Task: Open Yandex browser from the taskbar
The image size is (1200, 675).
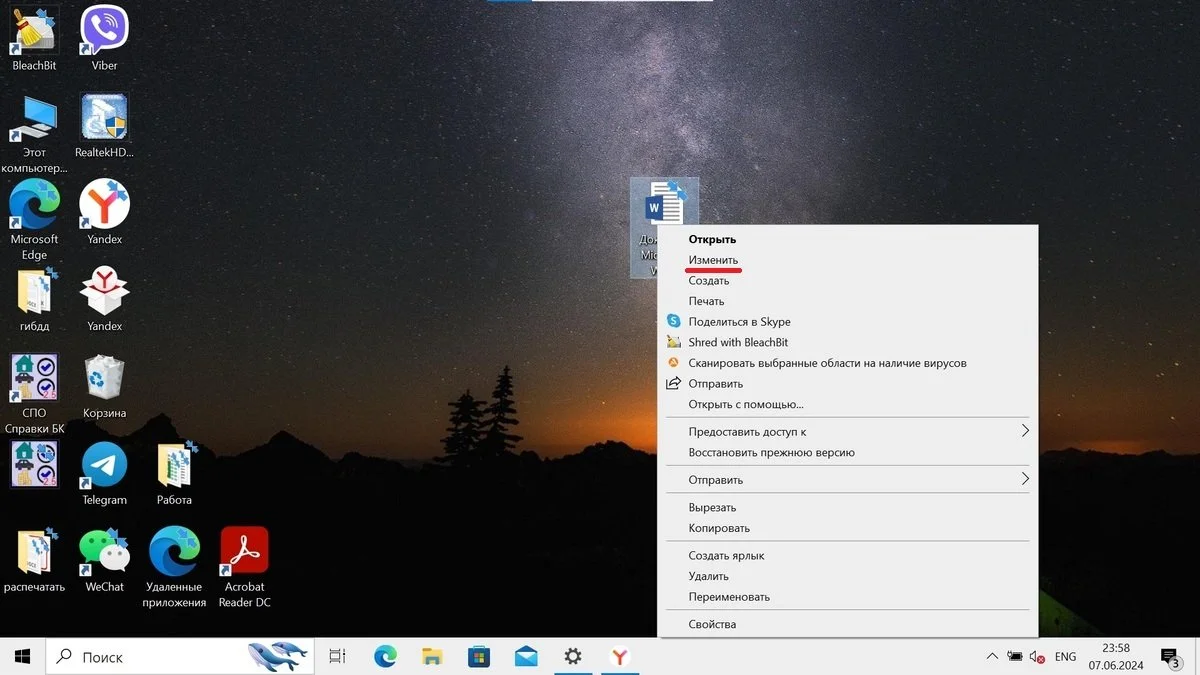Action: point(620,657)
